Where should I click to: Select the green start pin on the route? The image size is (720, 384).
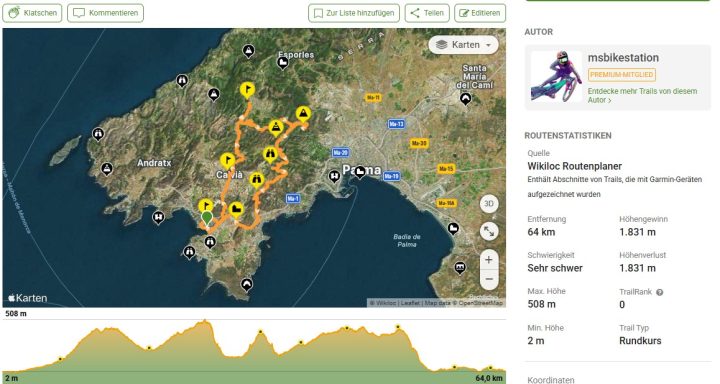click(207, 217)
